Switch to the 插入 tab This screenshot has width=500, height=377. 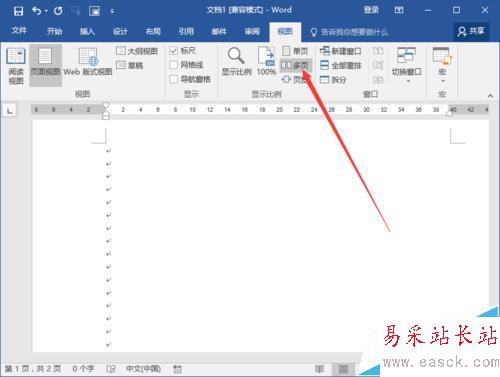87,31
